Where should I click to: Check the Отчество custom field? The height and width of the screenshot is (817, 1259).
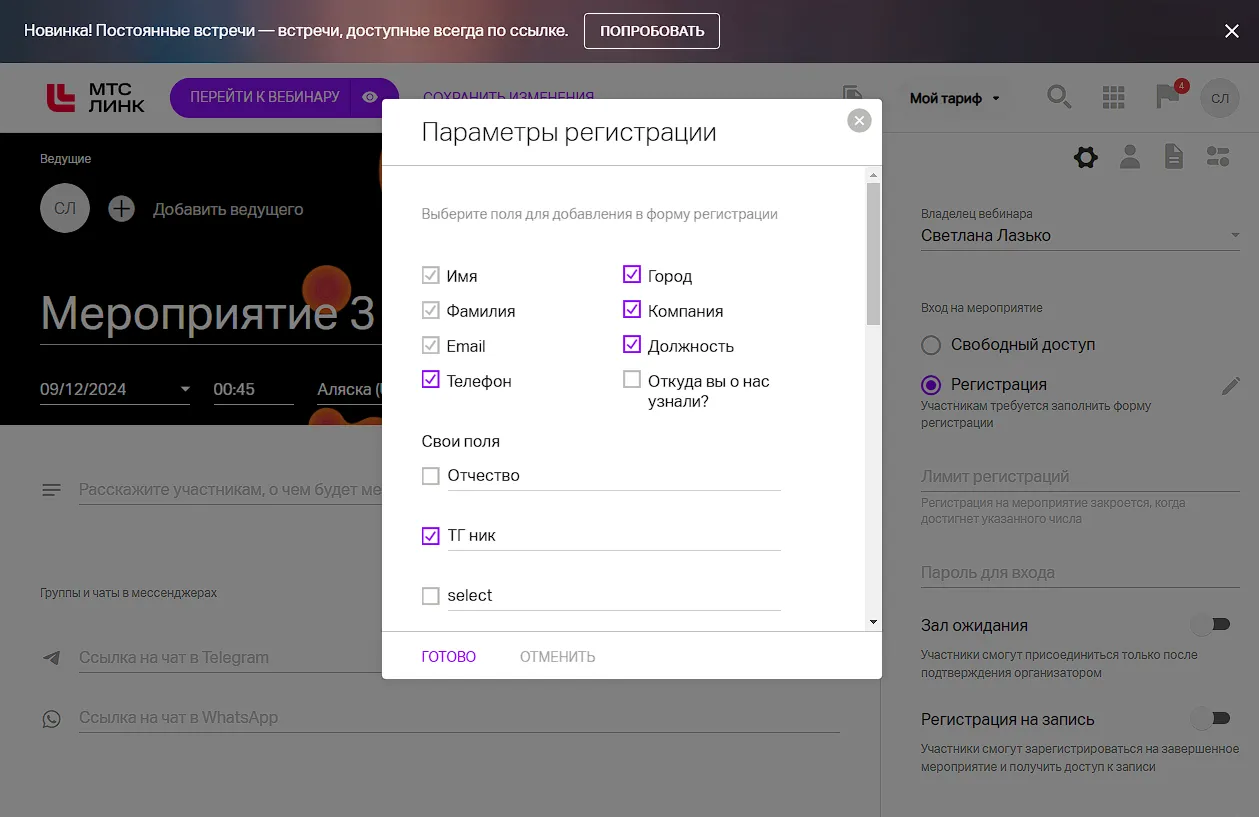click(431, 476)
